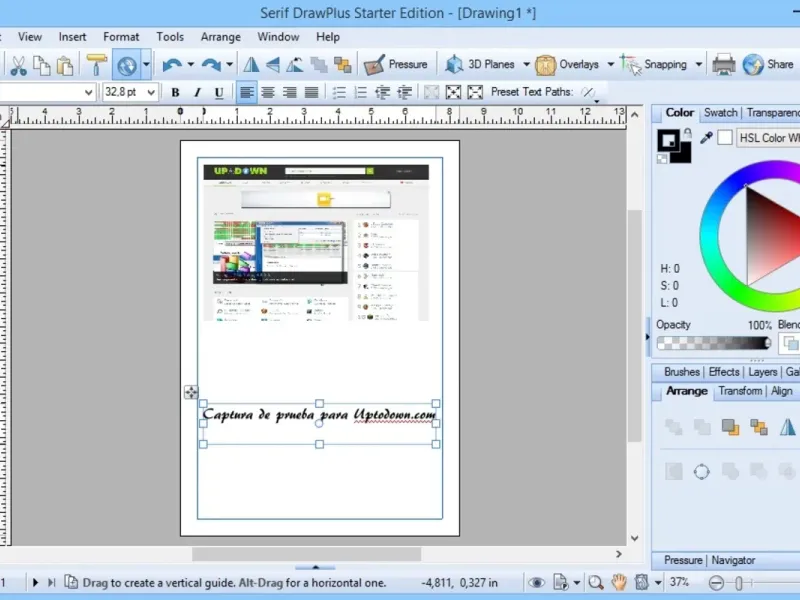The width and height of the screenshot is (800, 600).
Task: Click the text frame fit icon beside Preset Text Paths
Action: pos(475,92)
